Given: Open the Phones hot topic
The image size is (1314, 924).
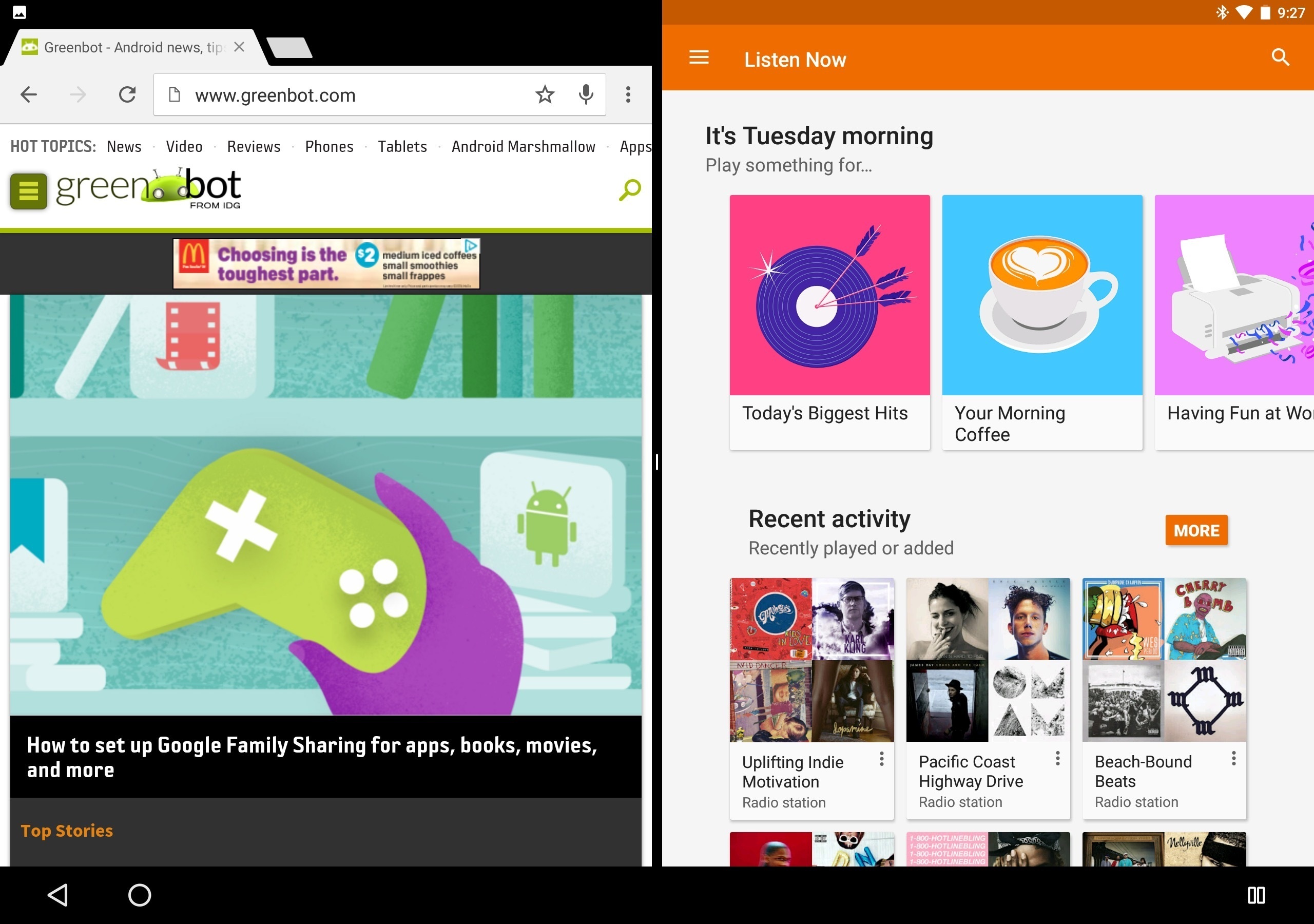Looking at the screenshot, I should coord(329,147).
